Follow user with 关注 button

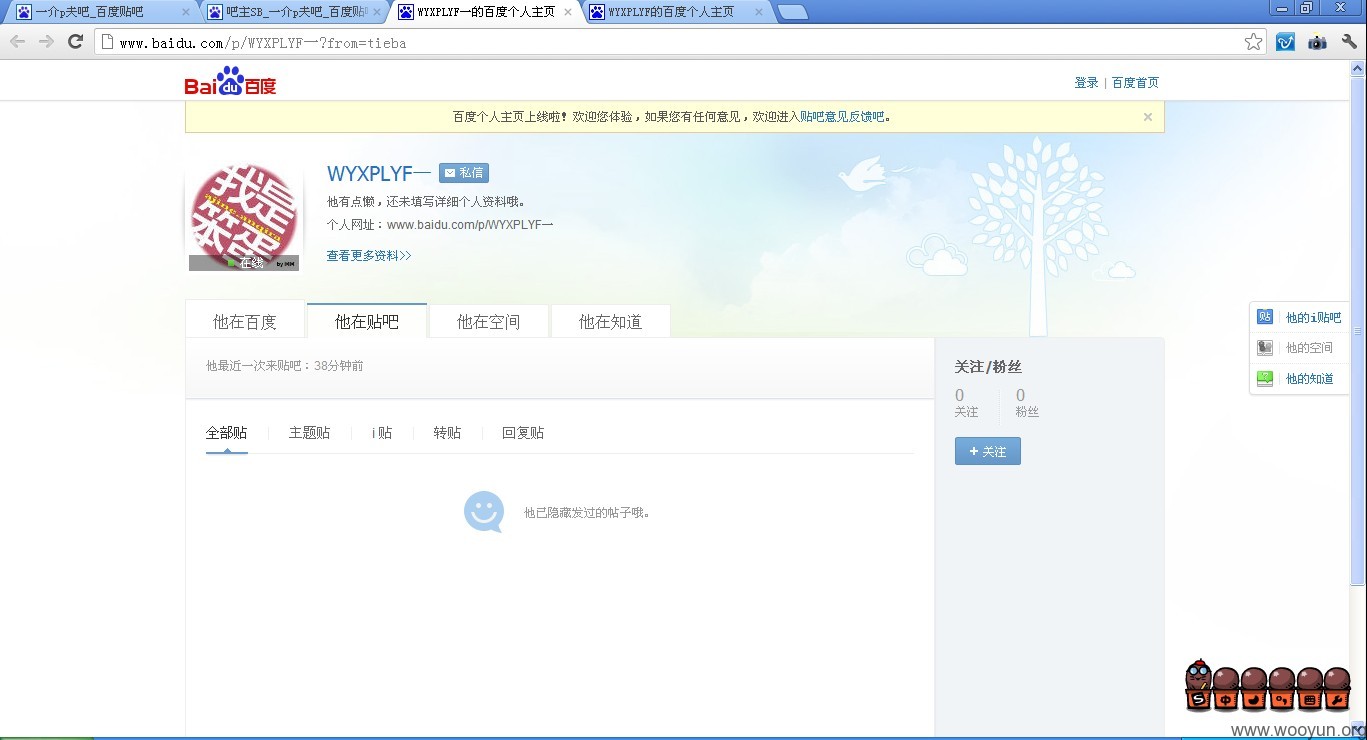988,452
